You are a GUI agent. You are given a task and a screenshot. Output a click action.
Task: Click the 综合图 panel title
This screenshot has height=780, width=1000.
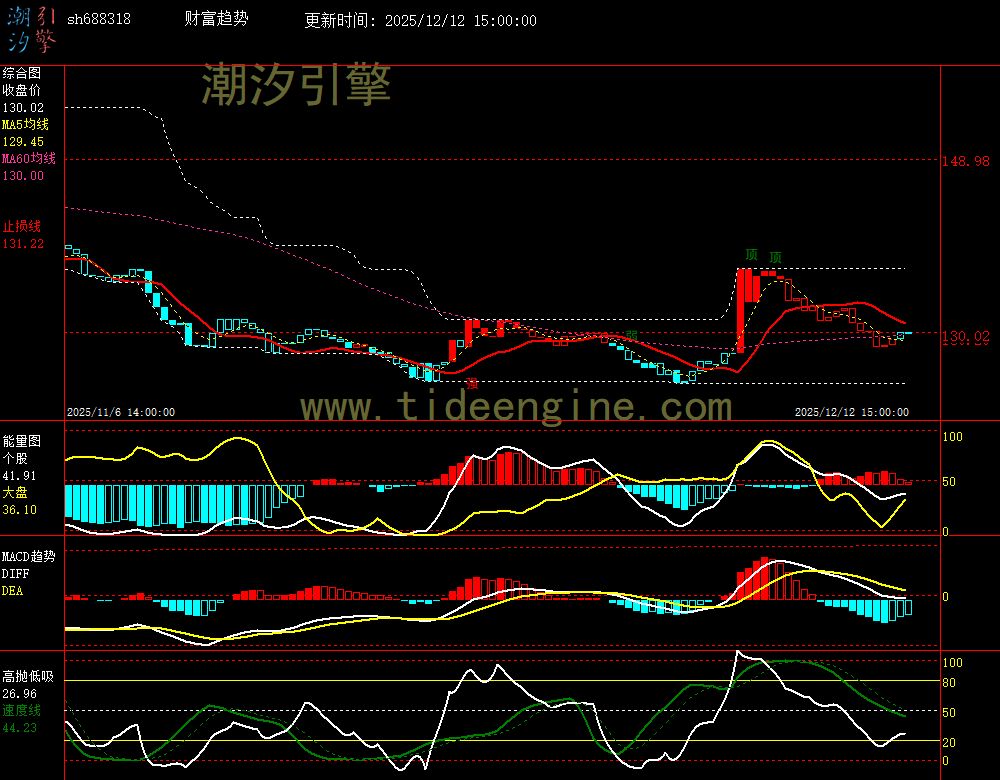[21, 73]
